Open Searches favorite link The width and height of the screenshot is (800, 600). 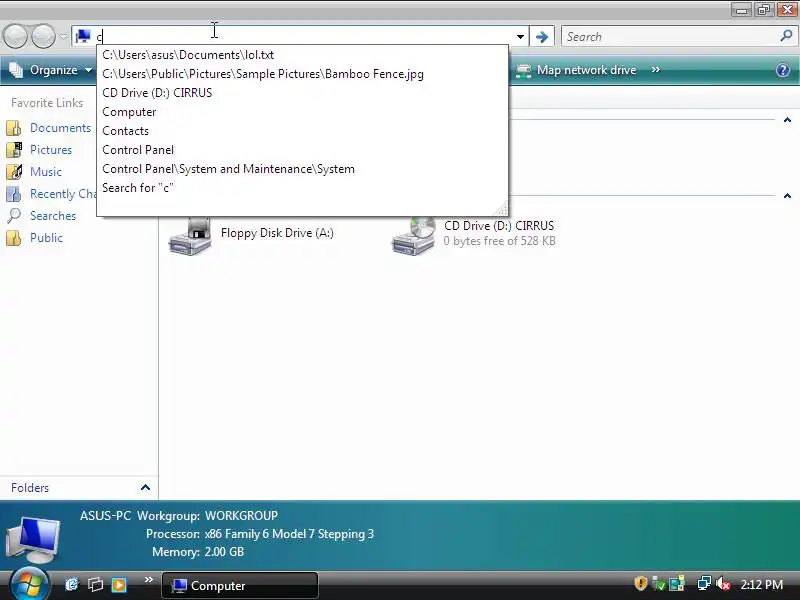point(53,216)
